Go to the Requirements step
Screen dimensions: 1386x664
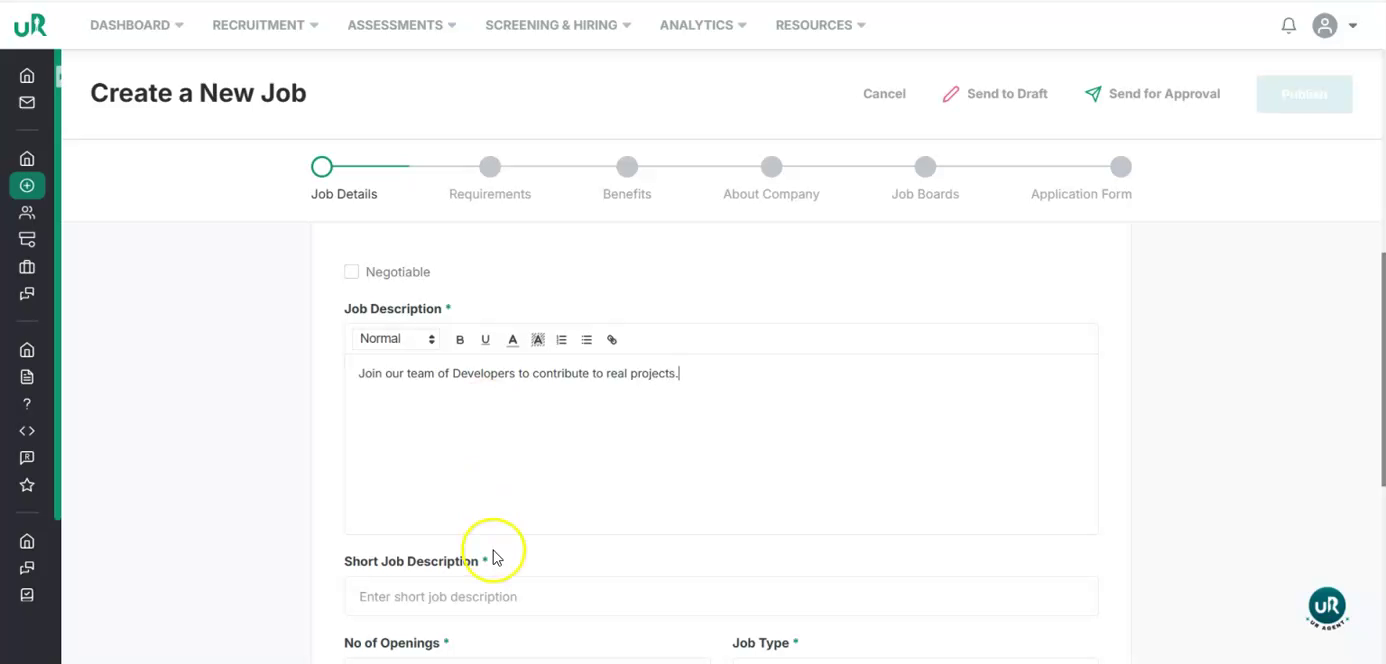pyautogui.click(x=489, y=168)
